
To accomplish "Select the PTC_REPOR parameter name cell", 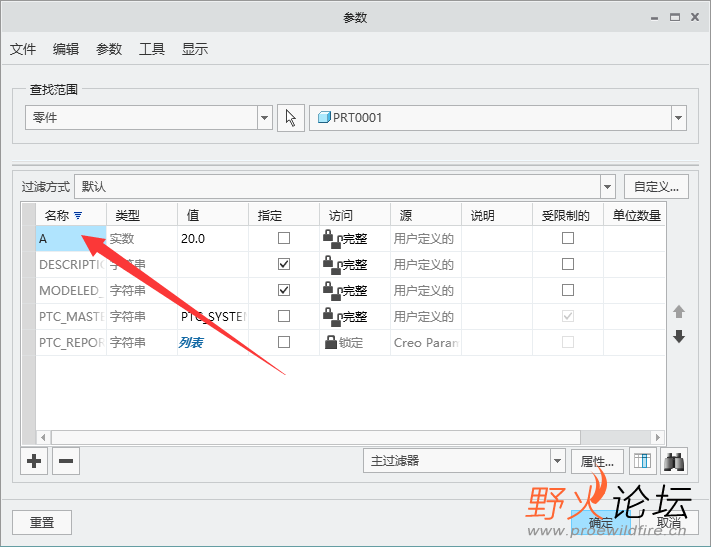I will tap(71, 342).
